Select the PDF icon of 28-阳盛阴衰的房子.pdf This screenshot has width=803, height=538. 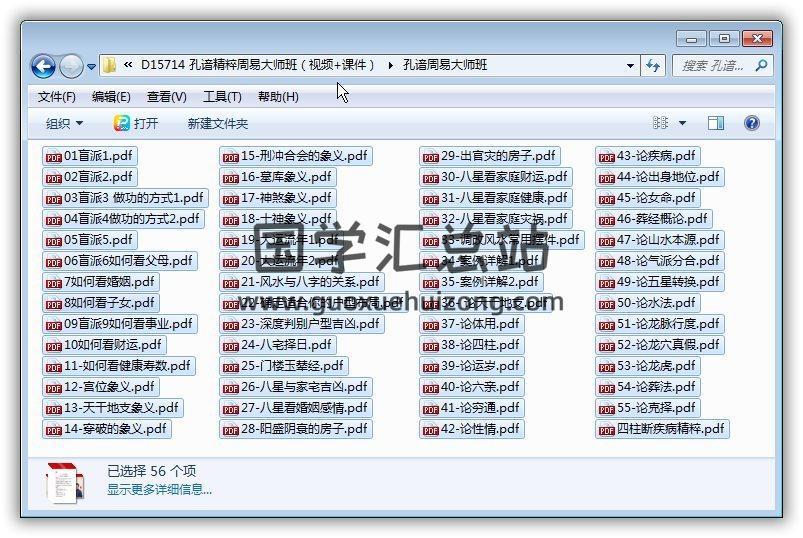(x=230, y=430)
